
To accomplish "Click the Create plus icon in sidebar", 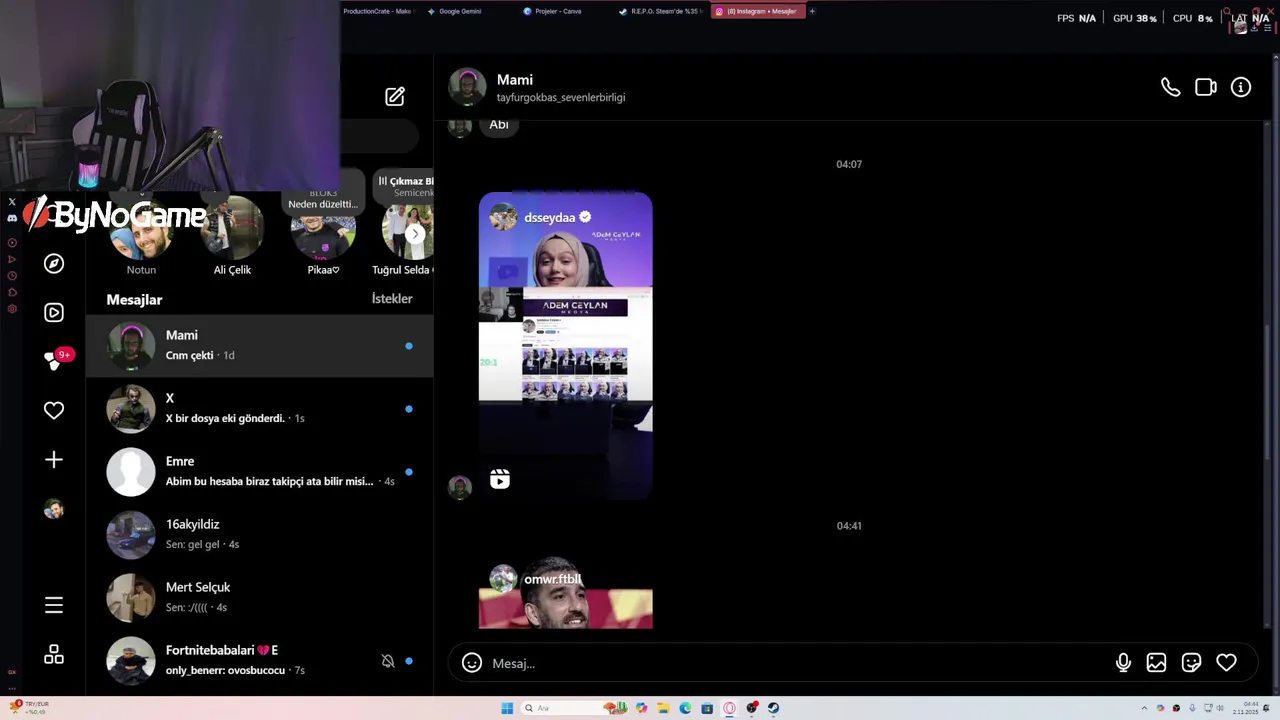I will coord(54,459).
